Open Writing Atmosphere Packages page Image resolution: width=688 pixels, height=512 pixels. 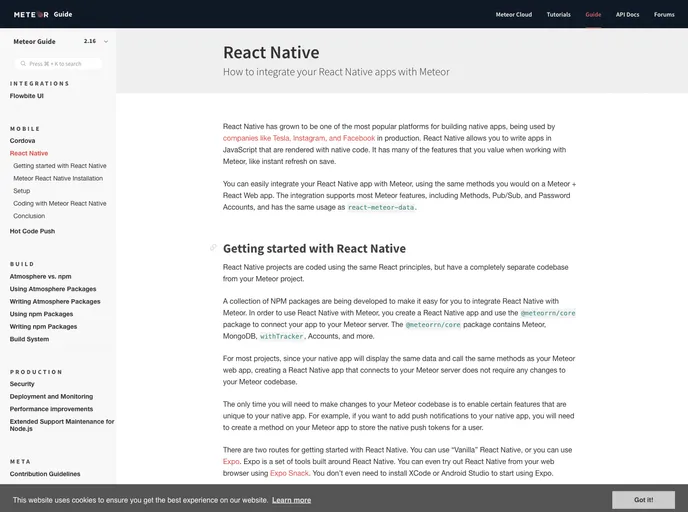click(55, 301)
